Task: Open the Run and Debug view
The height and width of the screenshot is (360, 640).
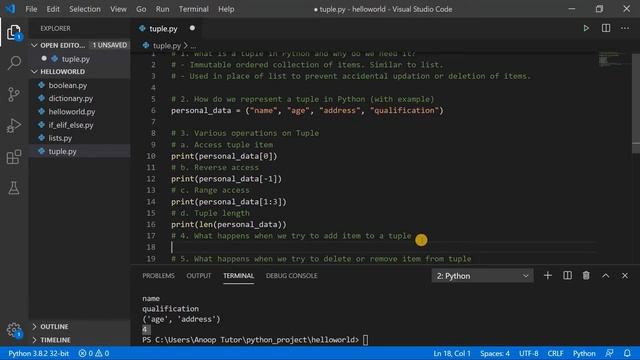Action: [14, 126]
